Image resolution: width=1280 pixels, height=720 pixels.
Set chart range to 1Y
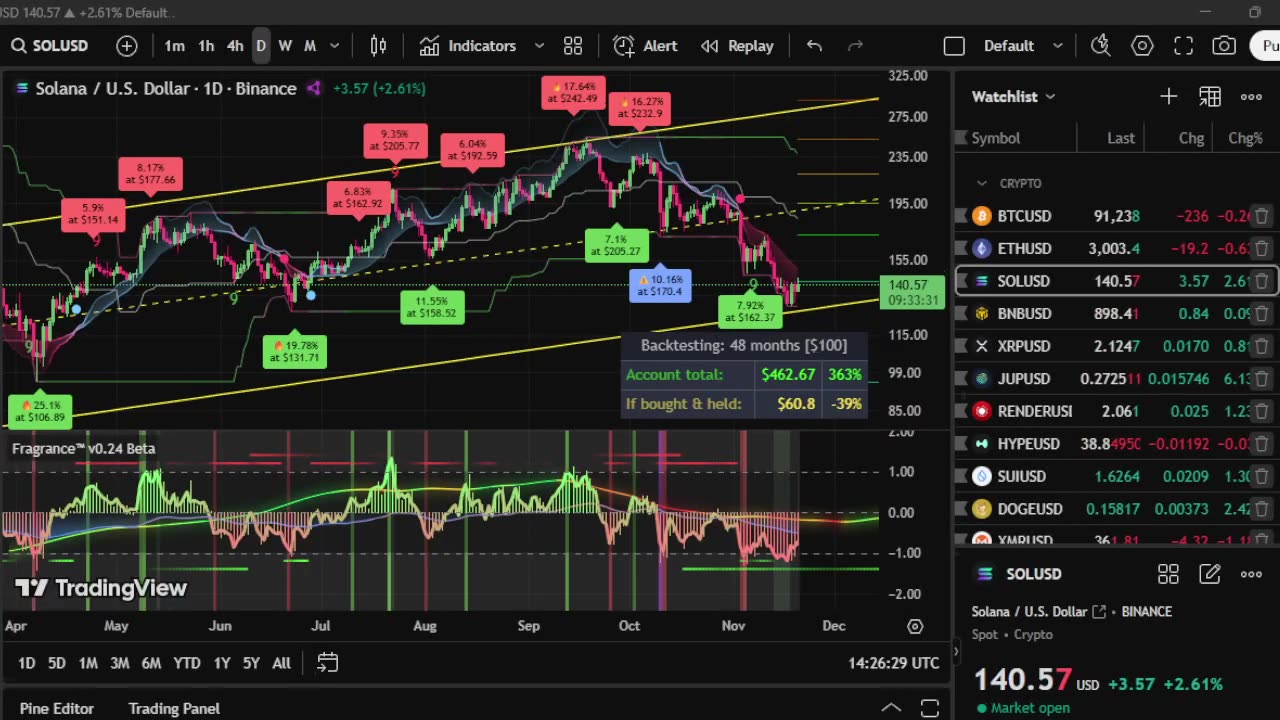(222, 663)
